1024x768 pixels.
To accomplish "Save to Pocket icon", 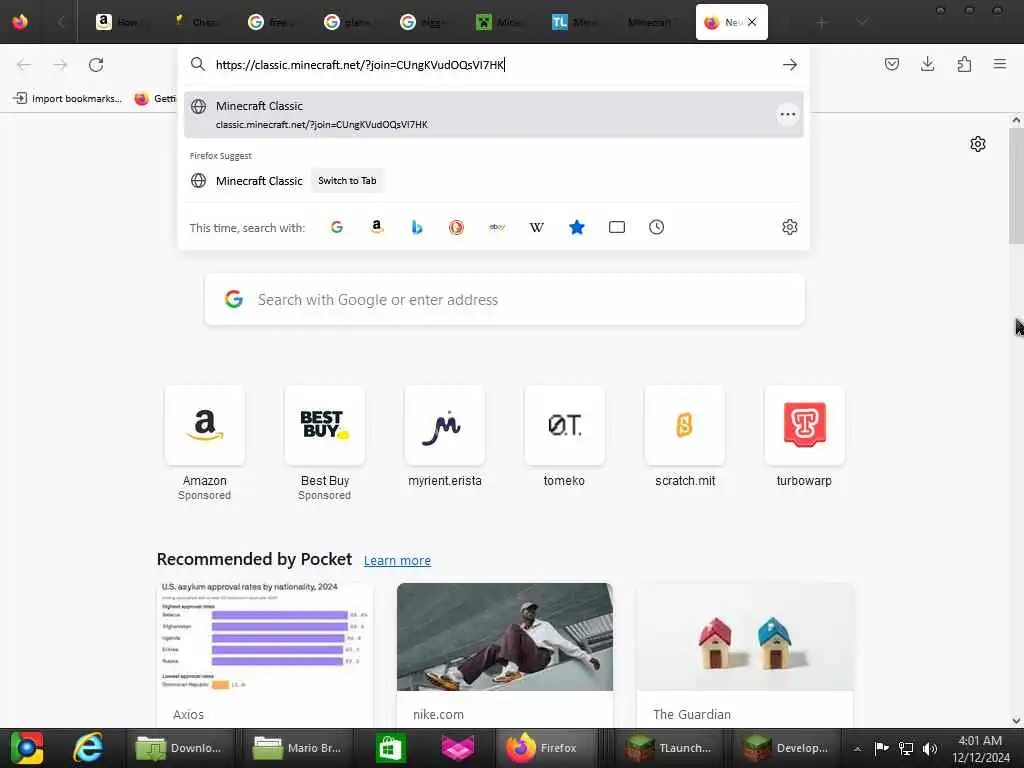I will click(x=891, y=64).
